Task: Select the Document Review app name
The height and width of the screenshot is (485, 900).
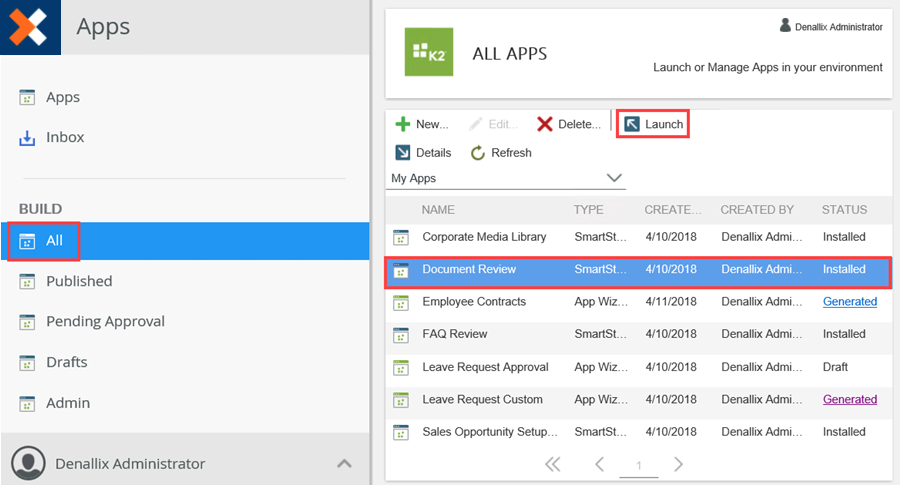Action: pos(469,269)
